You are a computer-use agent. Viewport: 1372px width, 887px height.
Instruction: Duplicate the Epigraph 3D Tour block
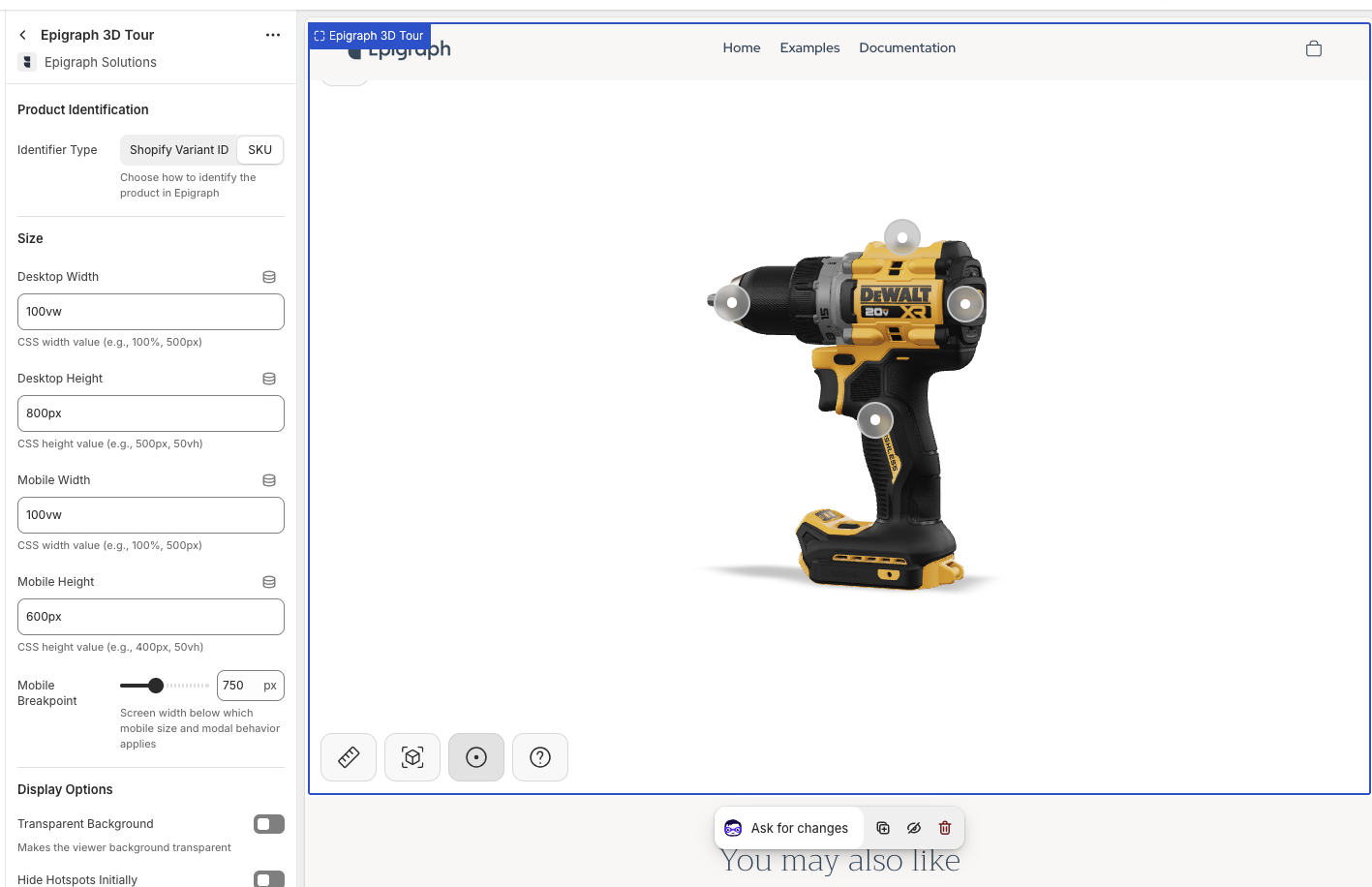(882, 828)
